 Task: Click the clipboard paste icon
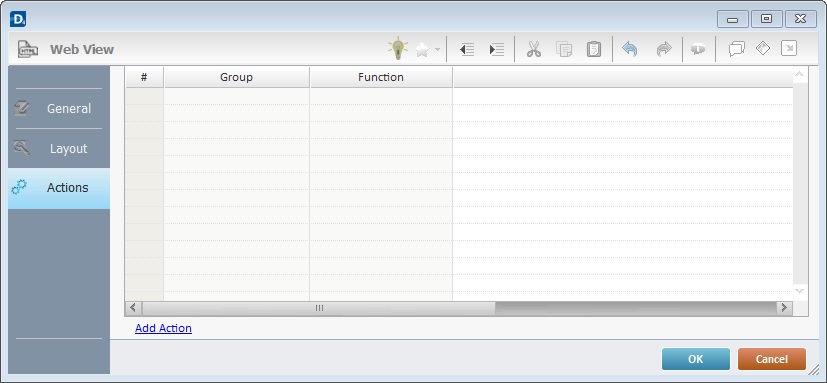pos(594,50)
